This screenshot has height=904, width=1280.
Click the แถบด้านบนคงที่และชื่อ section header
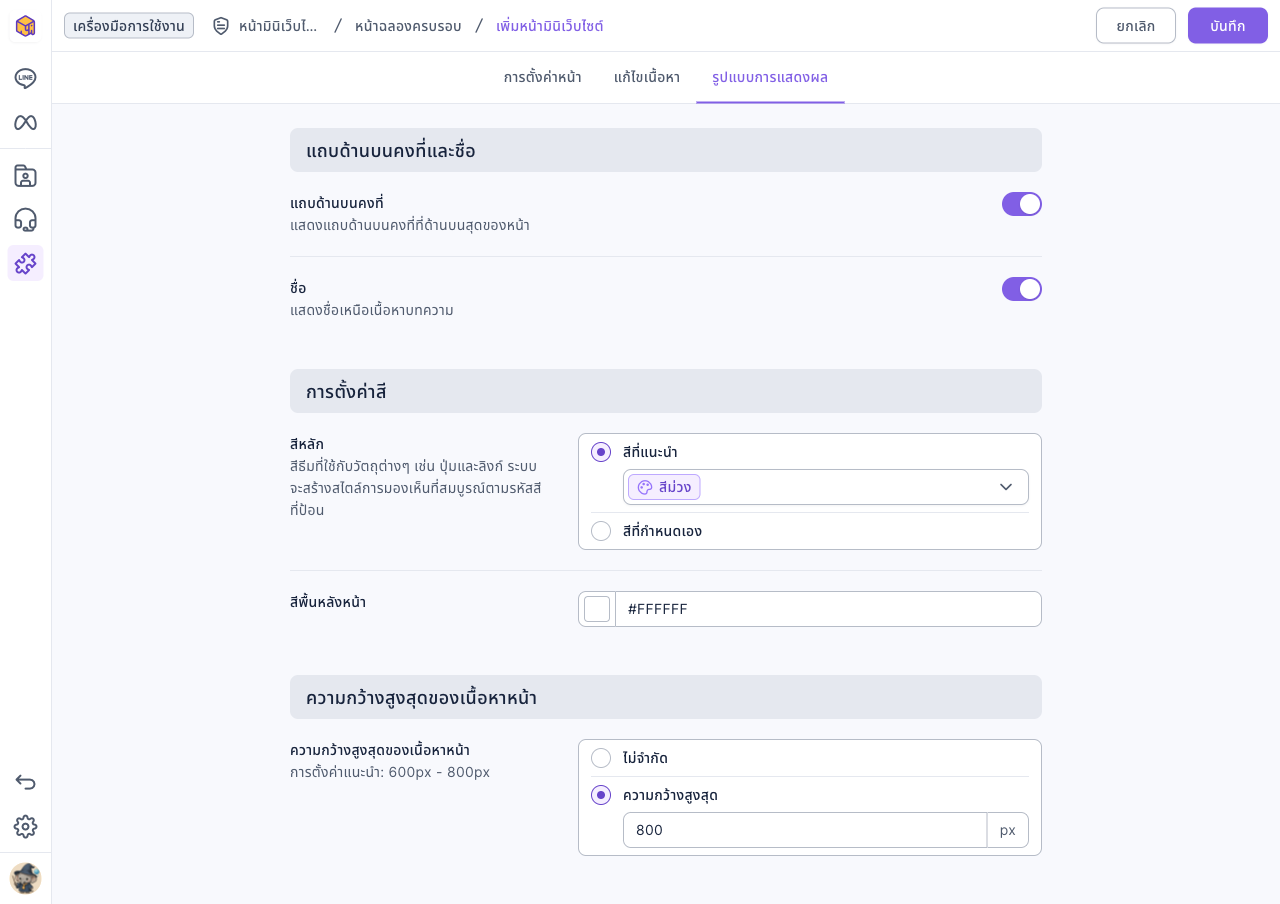click(666, 150)
